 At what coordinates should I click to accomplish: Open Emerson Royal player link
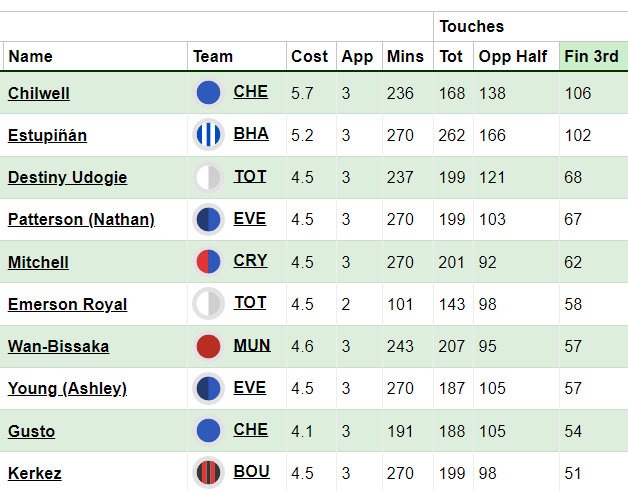(x=68, y=304)
